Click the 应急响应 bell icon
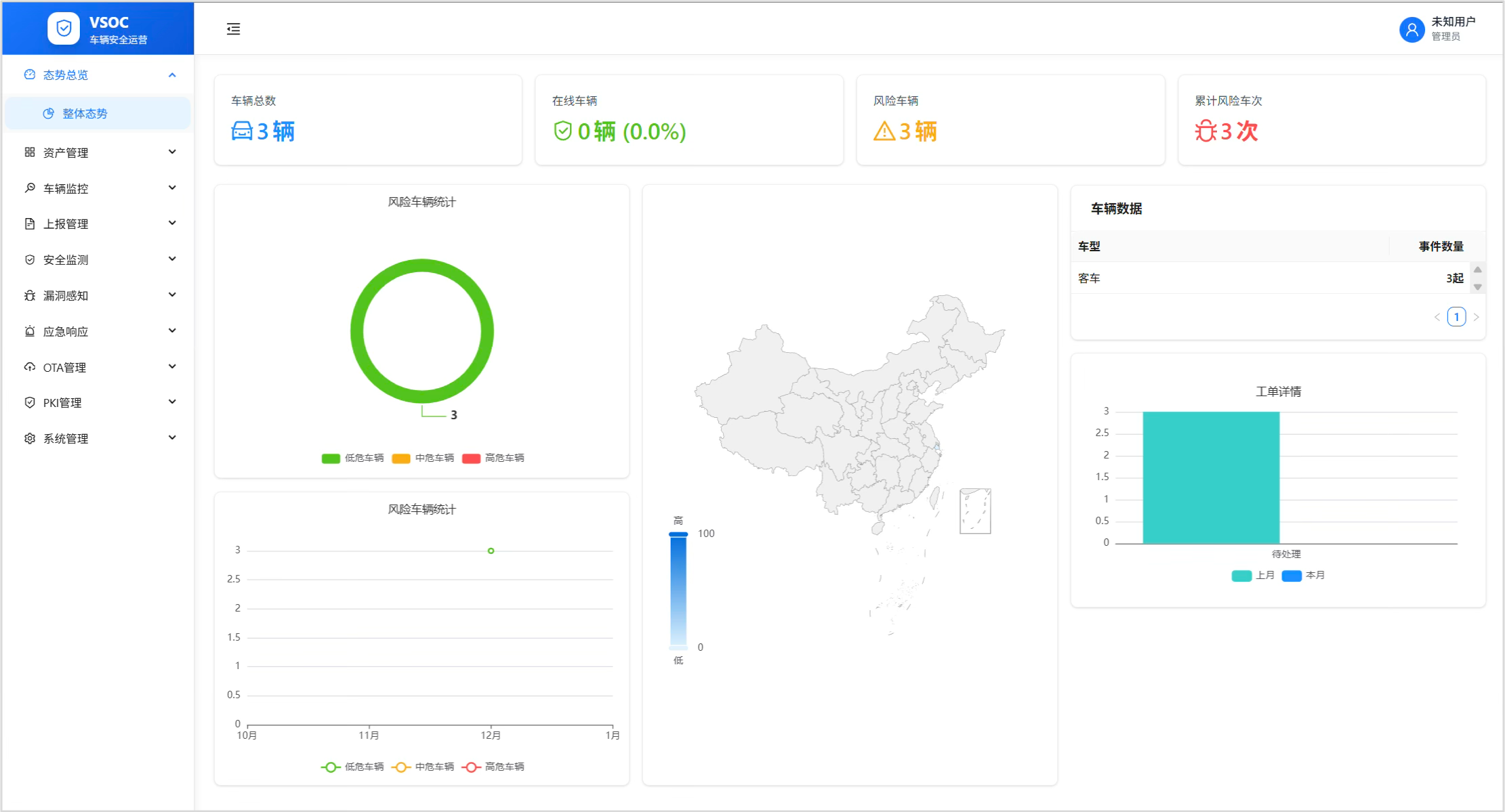This screenshot has height=812, width=1505. tap(30, 331)
